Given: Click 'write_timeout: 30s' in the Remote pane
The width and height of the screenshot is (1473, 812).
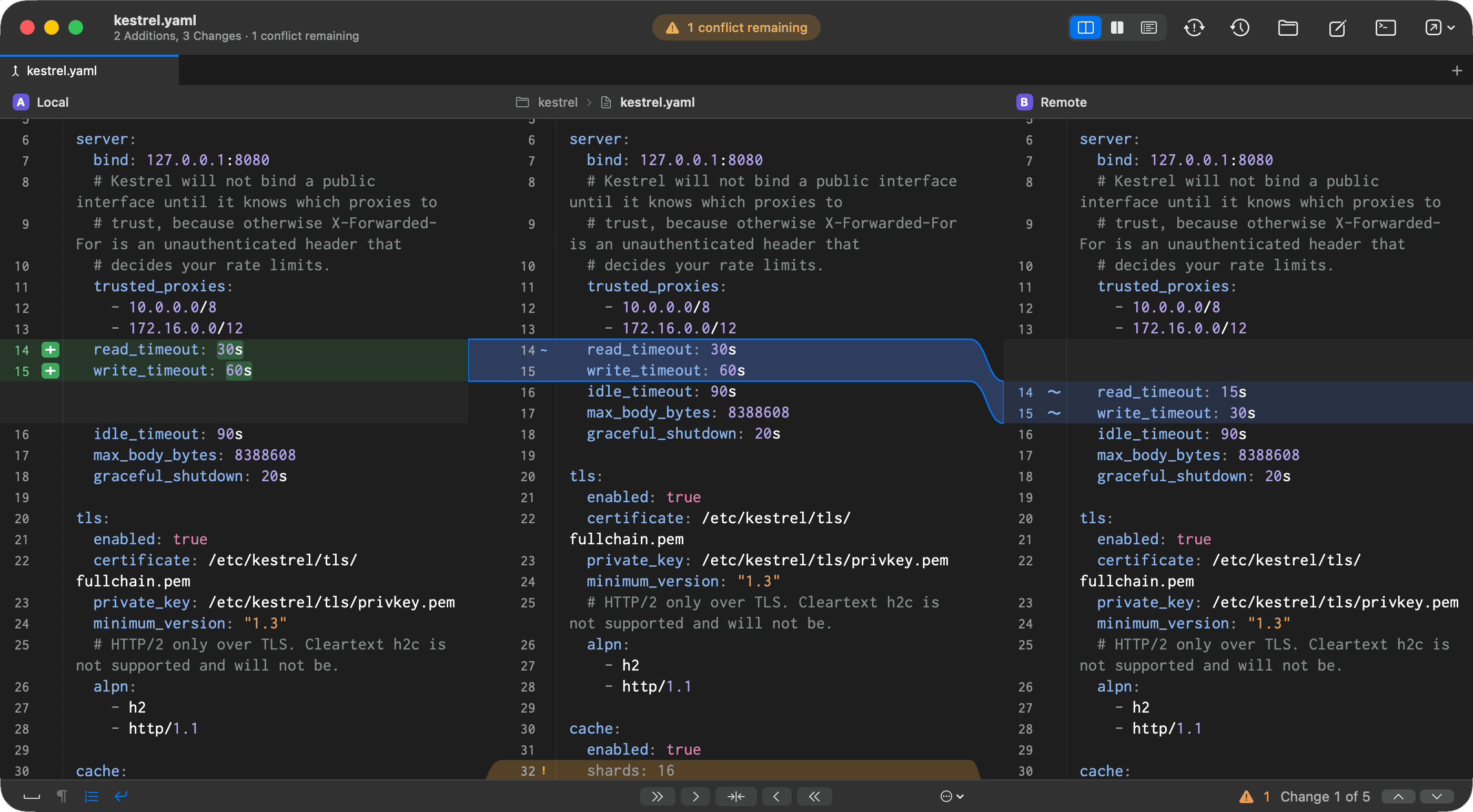Looking at the screenshot, I should [x=1176, y=413].
